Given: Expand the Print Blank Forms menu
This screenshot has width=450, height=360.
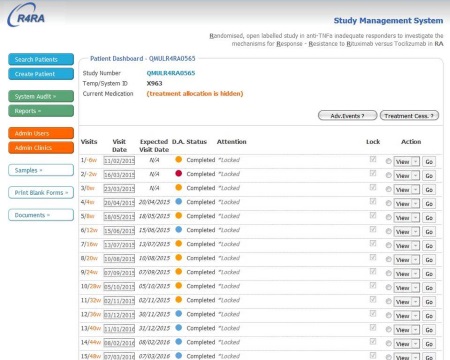Looking at the screenshot, I should coord(41,193).
